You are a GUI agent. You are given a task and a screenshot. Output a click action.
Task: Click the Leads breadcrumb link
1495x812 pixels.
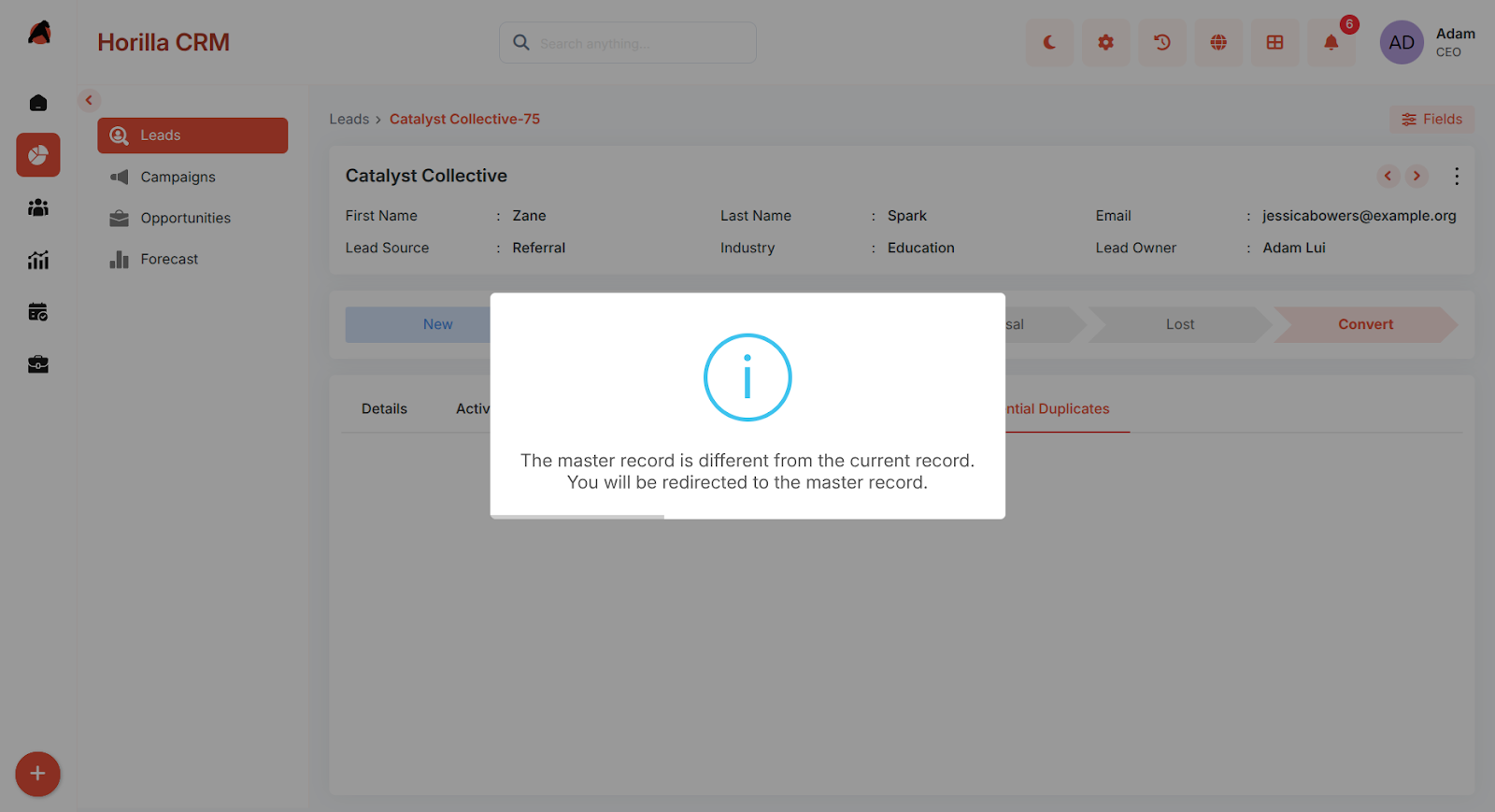pyautogui.click(x=349, y=120)
